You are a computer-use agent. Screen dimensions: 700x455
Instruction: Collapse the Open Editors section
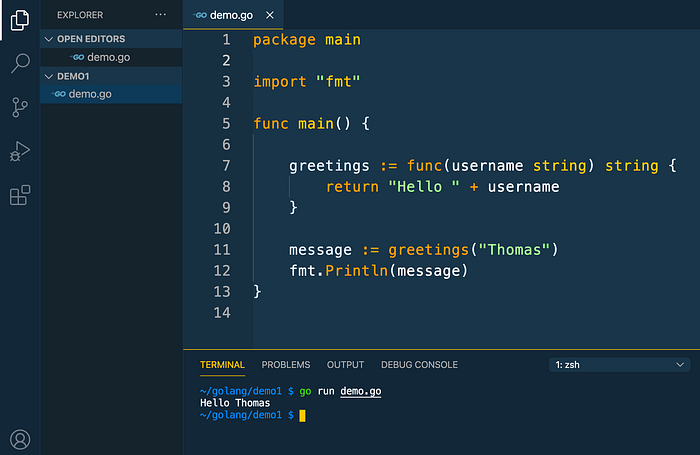(x=111, y=39)
